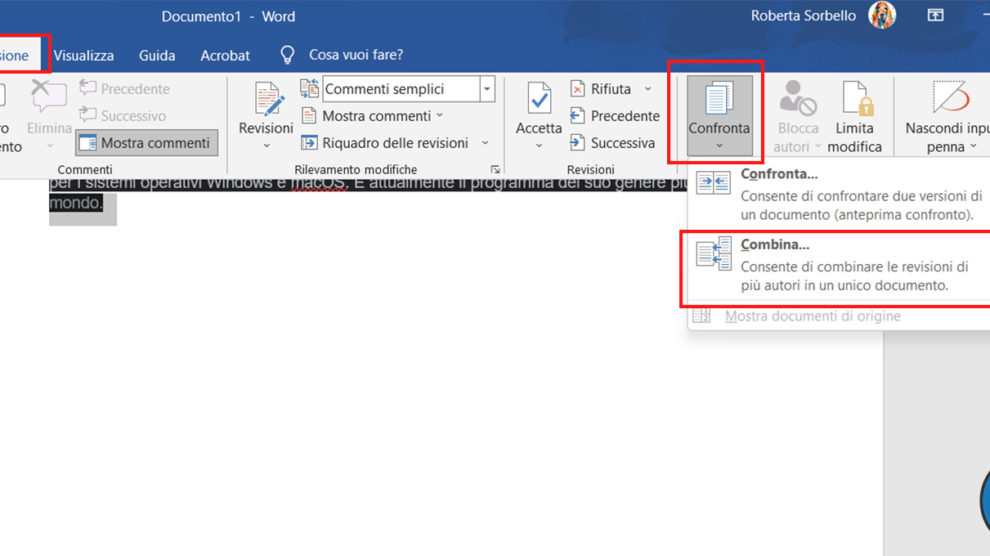
Task: Expand the Elimina dropdown arrow
Action: [x=49, y=146]
